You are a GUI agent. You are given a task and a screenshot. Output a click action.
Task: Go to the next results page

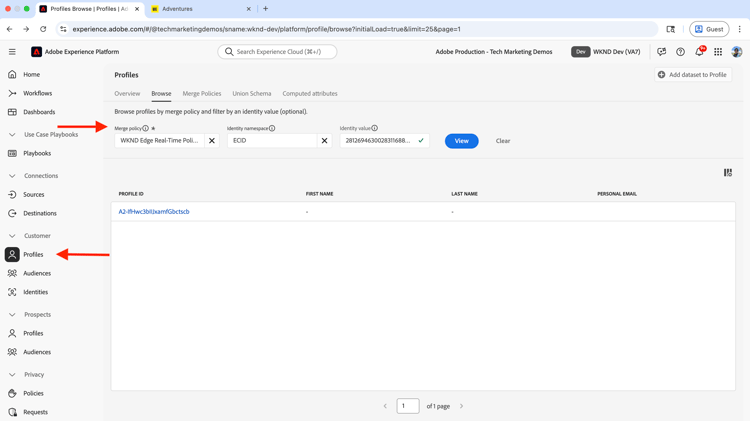462,406
